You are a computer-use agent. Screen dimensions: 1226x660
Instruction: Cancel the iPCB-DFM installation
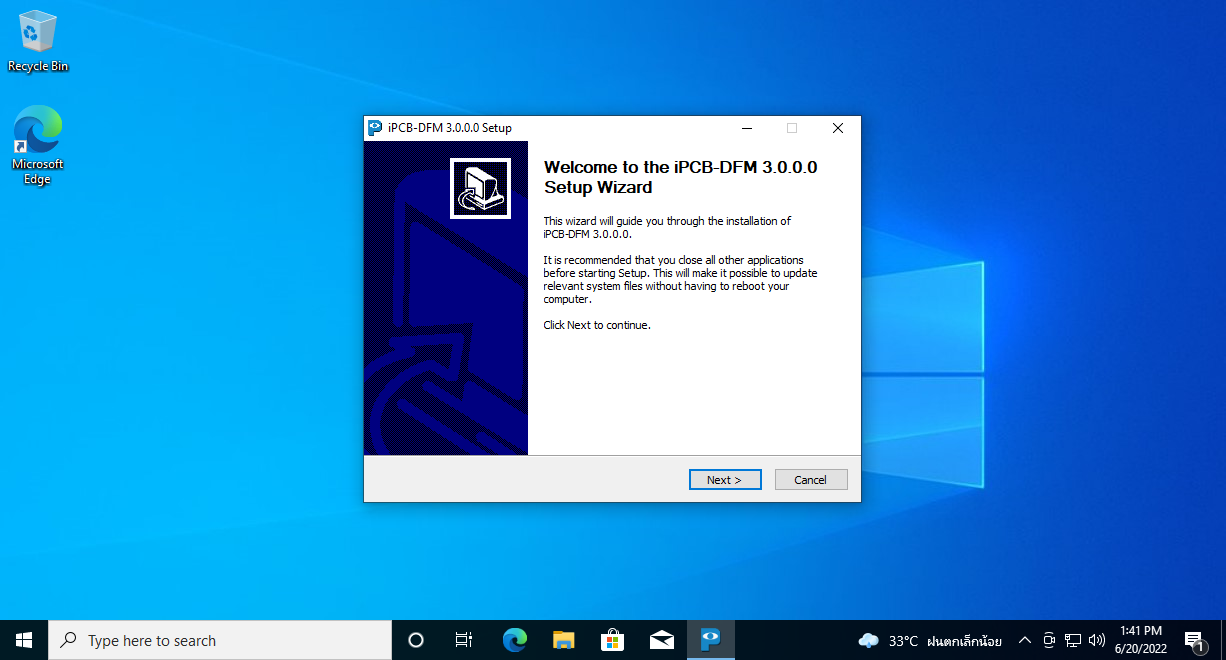[811, 480]
